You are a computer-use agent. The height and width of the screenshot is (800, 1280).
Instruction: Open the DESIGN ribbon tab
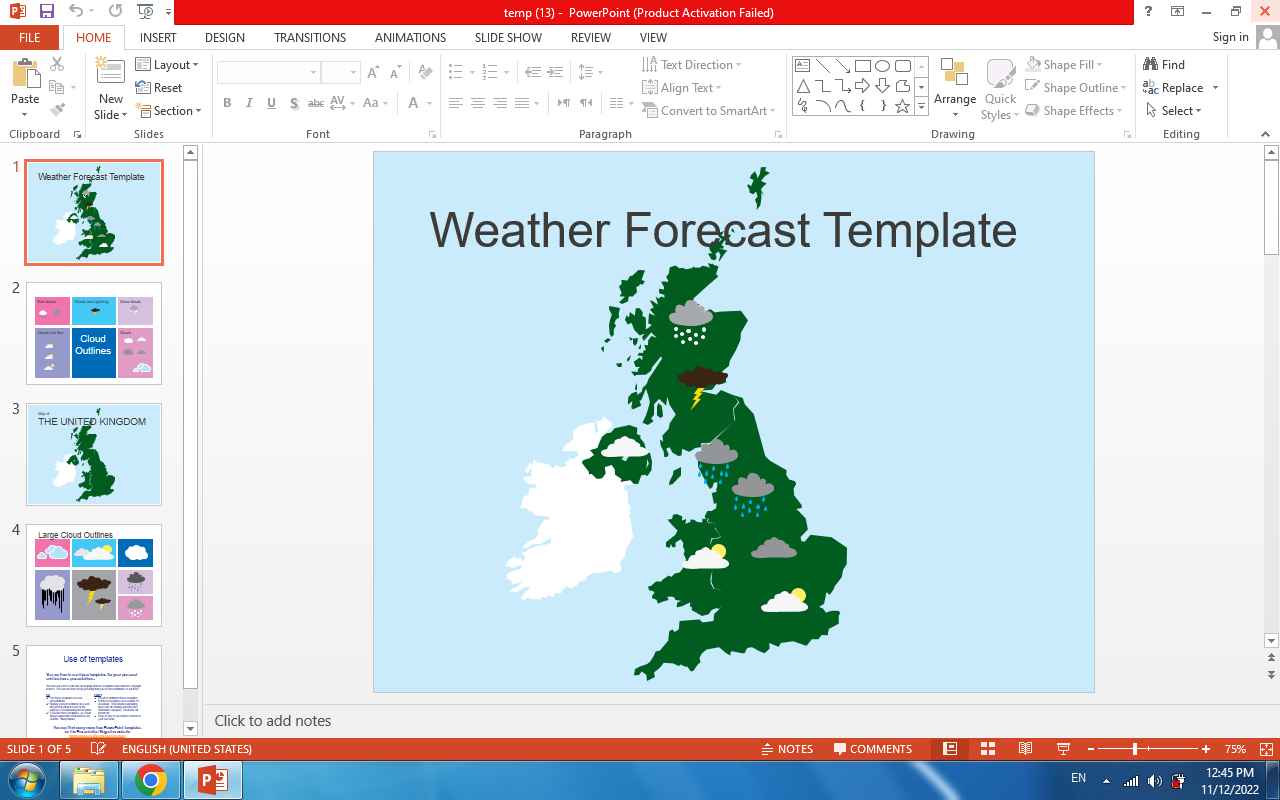224,37
